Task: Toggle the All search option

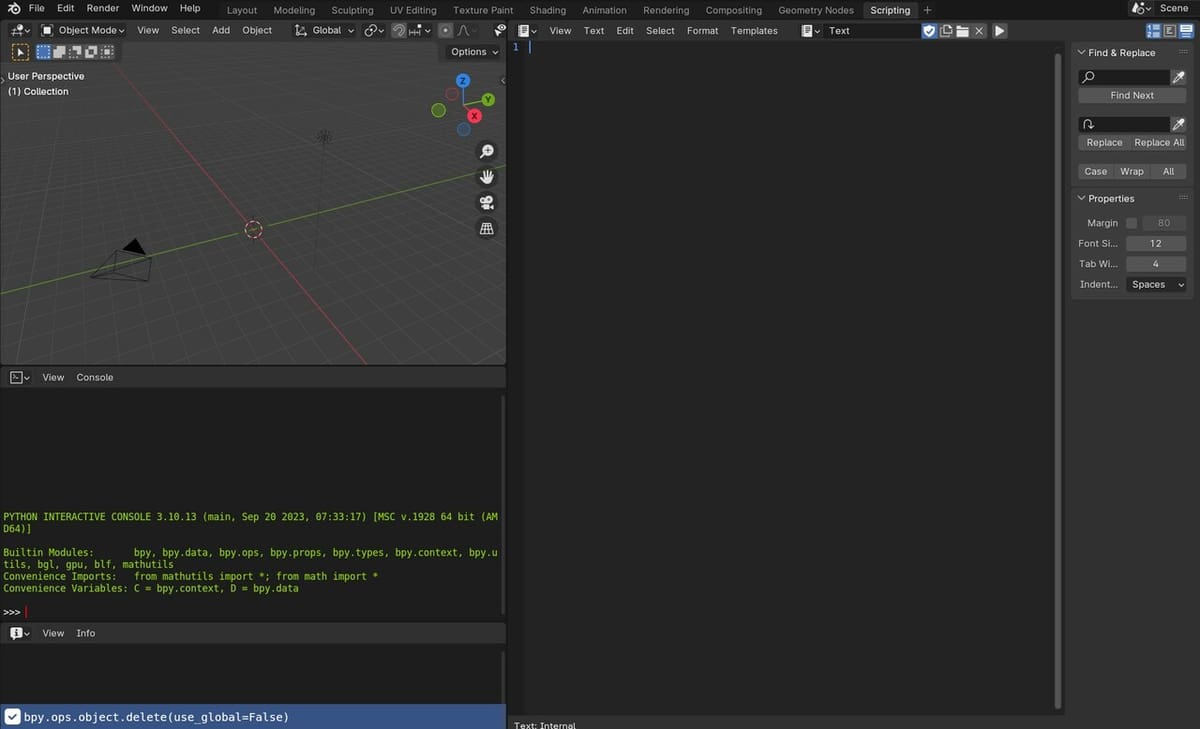Action: tap(1168, 171)
